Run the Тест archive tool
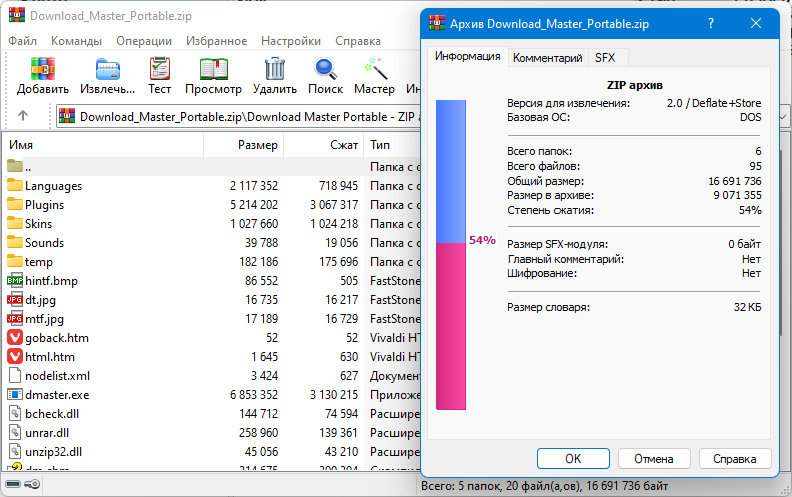 pyautogui.click(x=160, y=69)
